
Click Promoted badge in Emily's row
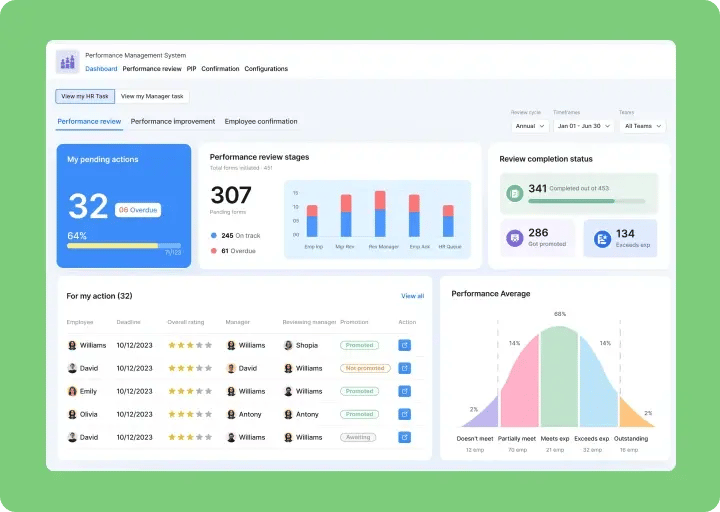click(x=360, y=391)
